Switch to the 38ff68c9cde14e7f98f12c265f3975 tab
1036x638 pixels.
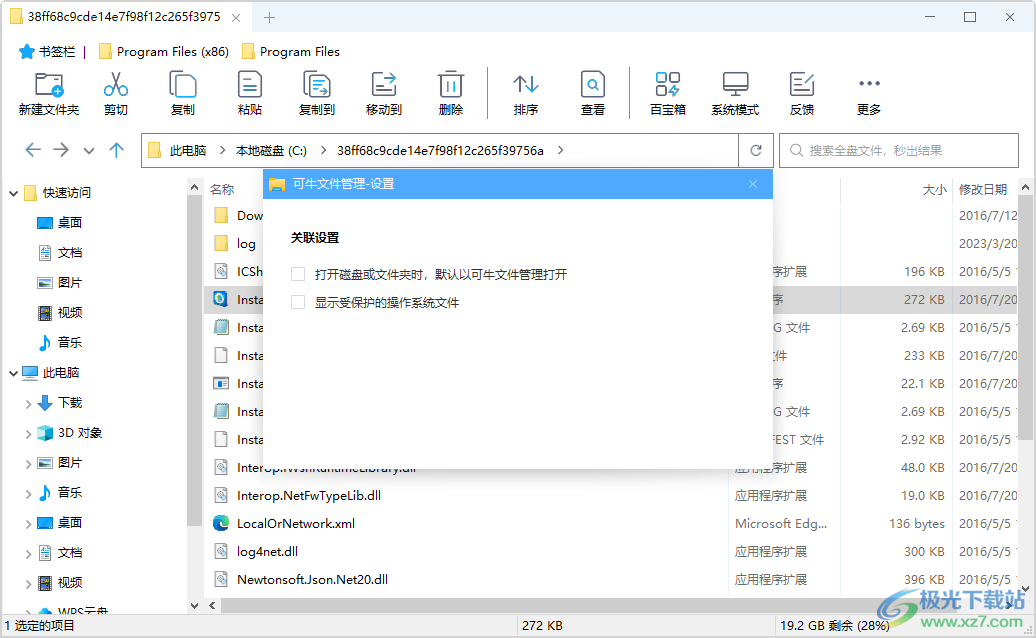(x=124, y=17)
